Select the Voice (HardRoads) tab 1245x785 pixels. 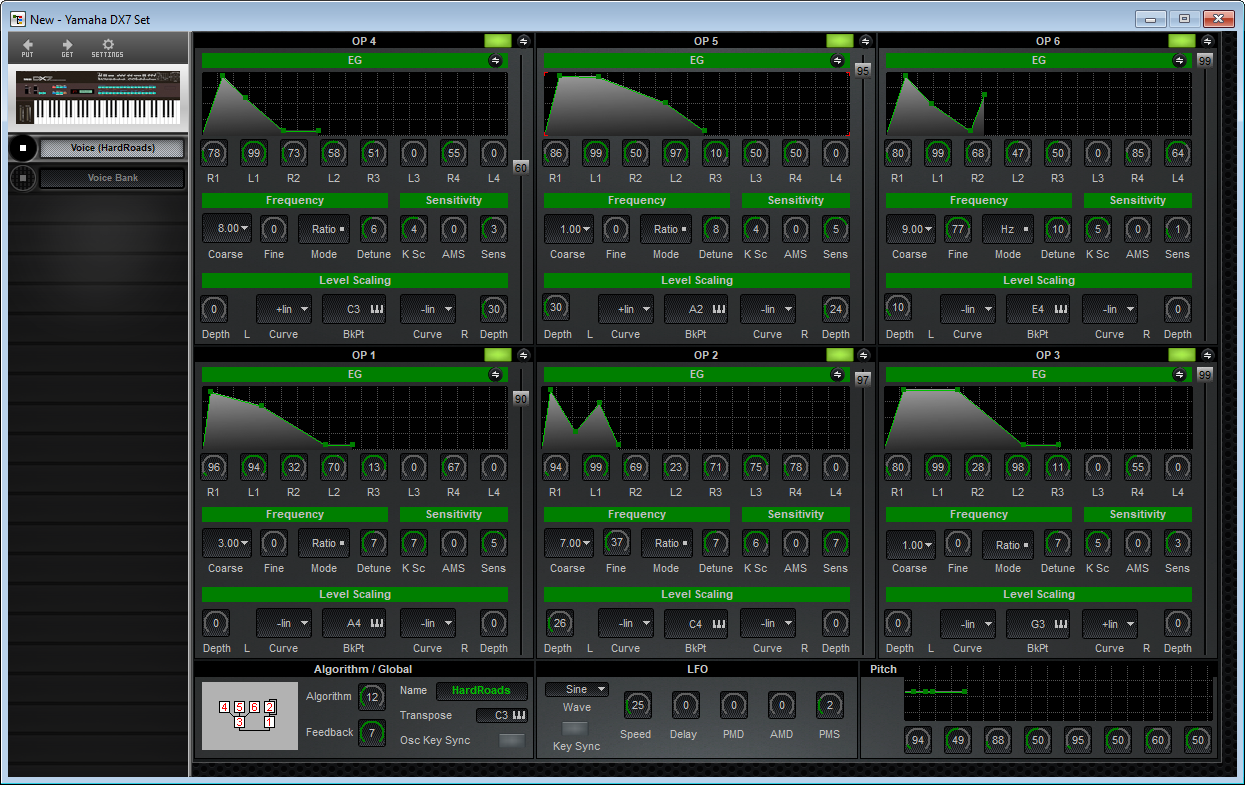click(x=112, y=148)
